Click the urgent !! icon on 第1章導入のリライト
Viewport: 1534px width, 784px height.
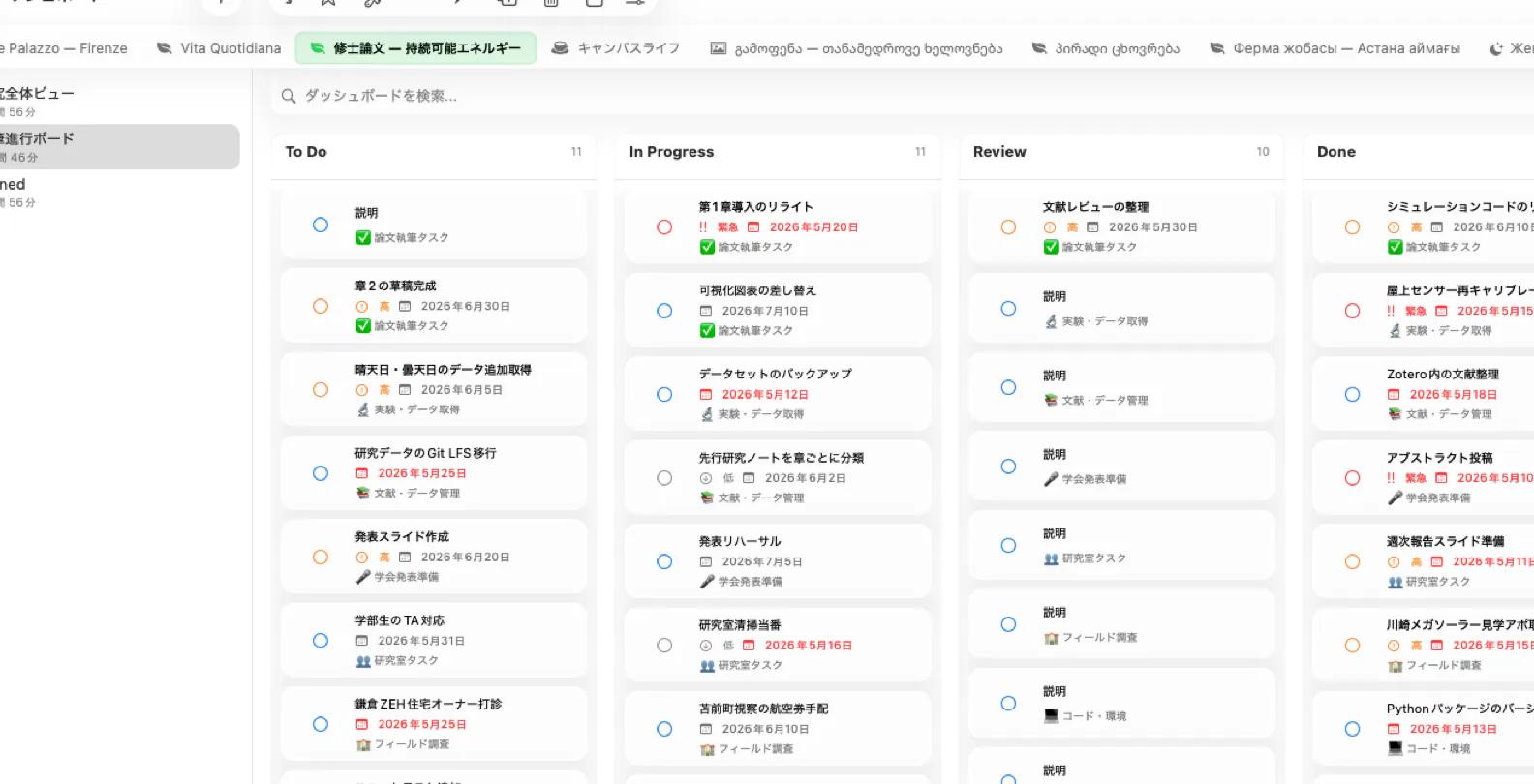pos(703,227)
